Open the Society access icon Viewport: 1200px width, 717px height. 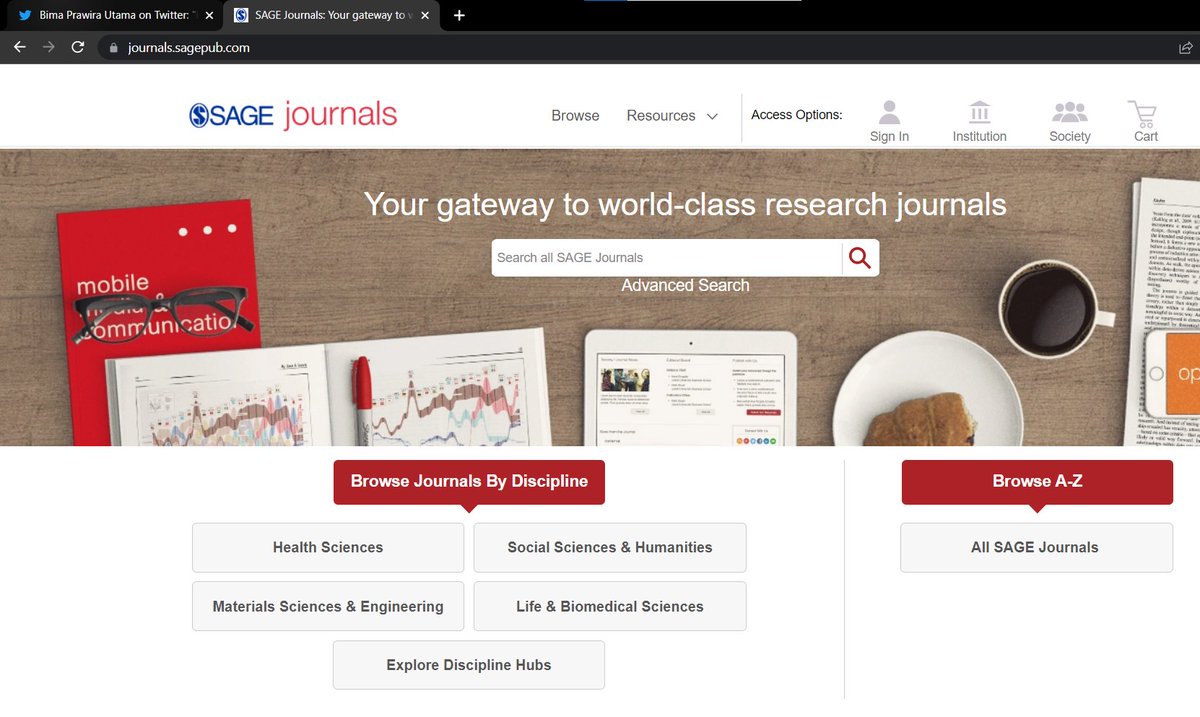click(1070, 112)
